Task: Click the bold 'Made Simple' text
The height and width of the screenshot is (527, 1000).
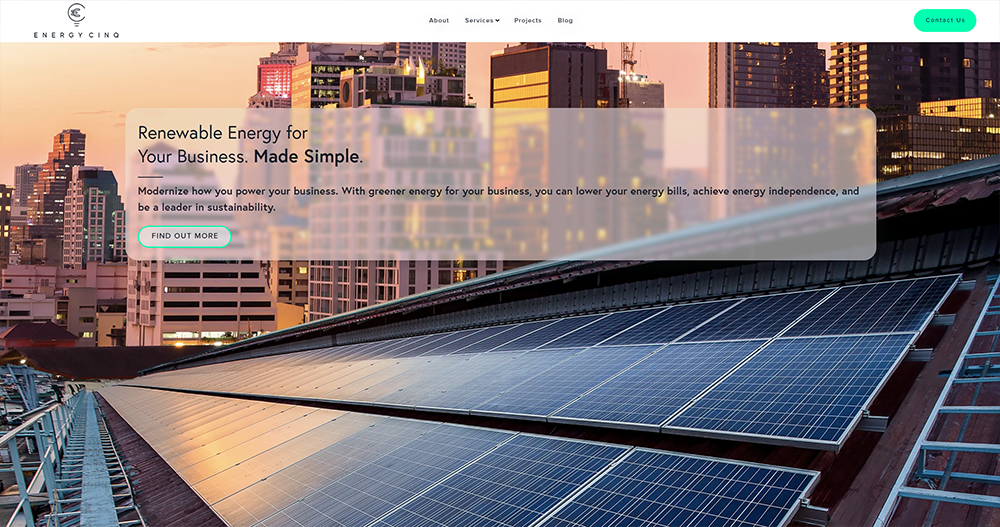Action: pyautogui.click(x=307, y=157)
